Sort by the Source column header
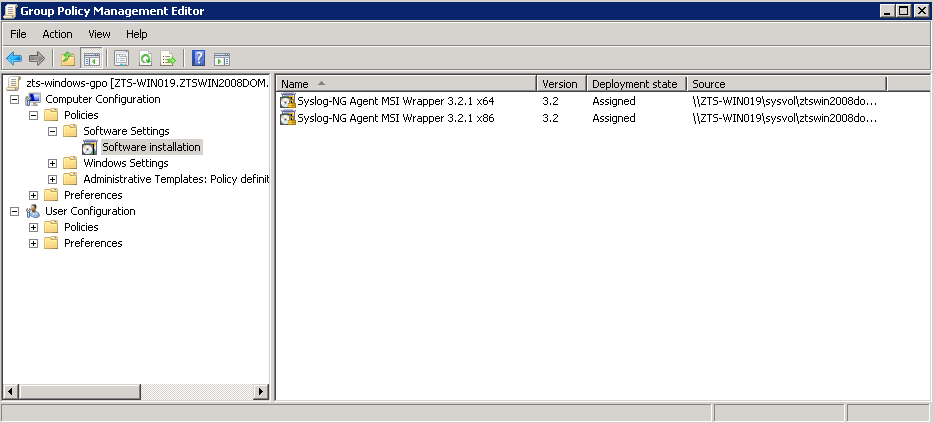The height and width of the screenshot is (423, 934). pyautogui.click(x=787, y=84)
